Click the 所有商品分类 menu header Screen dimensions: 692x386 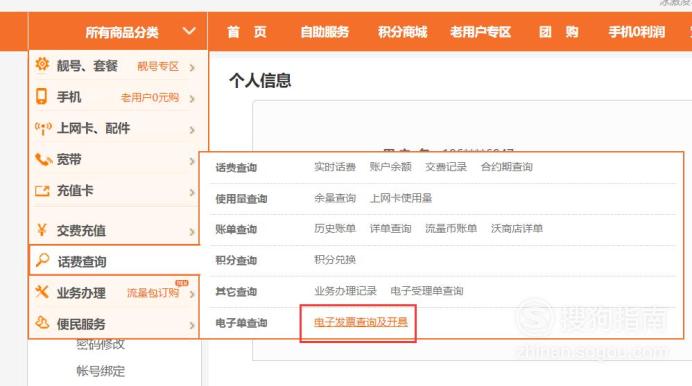tap(122, 32)
